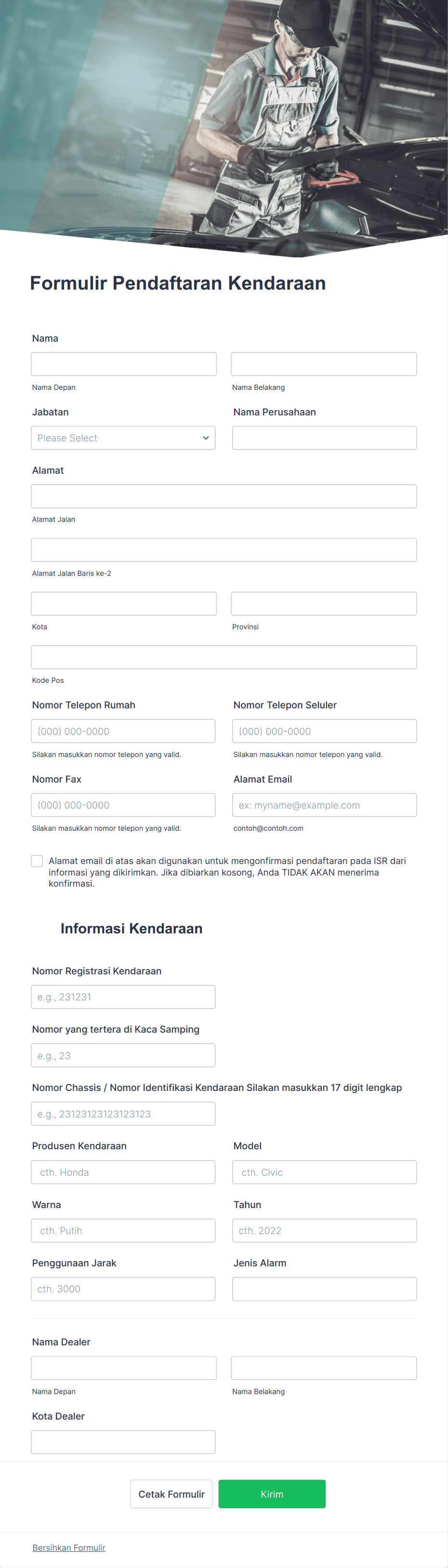Click the Nama Depan input field
Image resolution: width=448 pixels, height=1568 pixels.
pyautogui.click(x=123, y=363)
